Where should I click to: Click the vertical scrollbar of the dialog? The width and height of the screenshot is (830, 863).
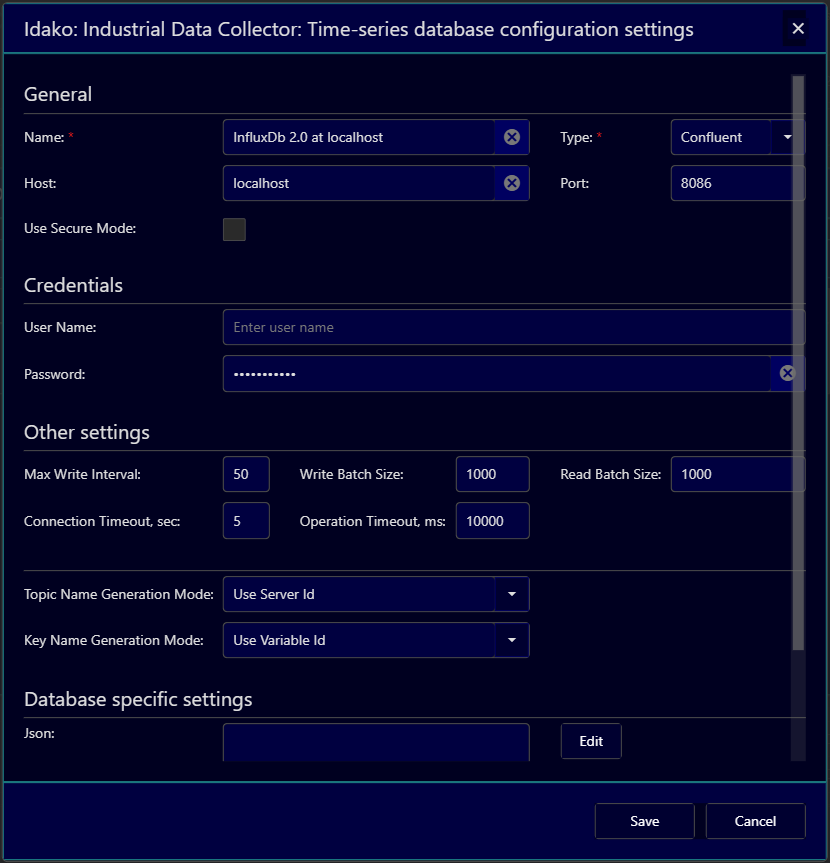pyautogui.click(x=797, y=360)
